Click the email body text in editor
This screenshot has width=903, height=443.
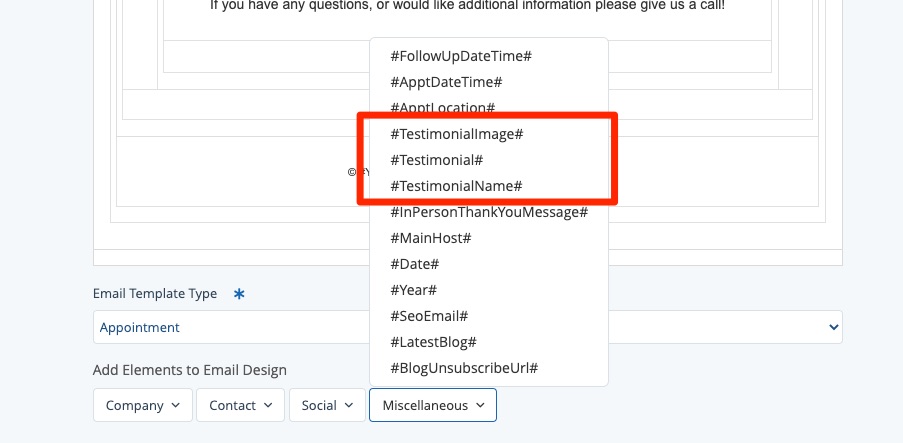(x=467, y=6)
